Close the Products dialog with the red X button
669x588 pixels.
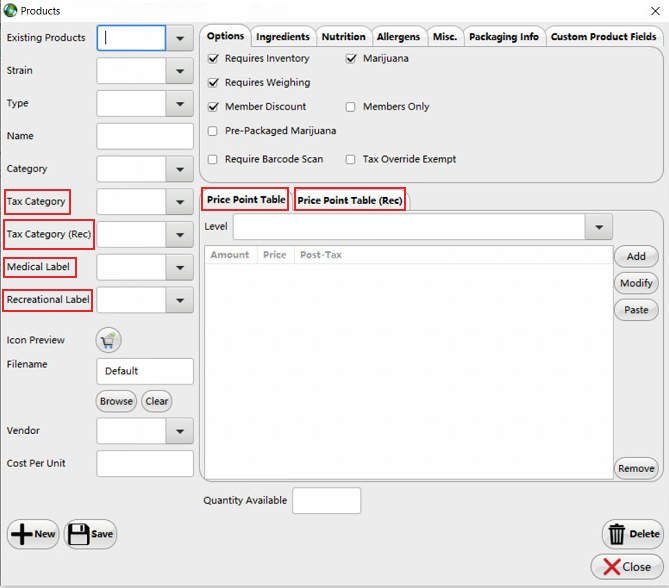[x=627, y=567]
